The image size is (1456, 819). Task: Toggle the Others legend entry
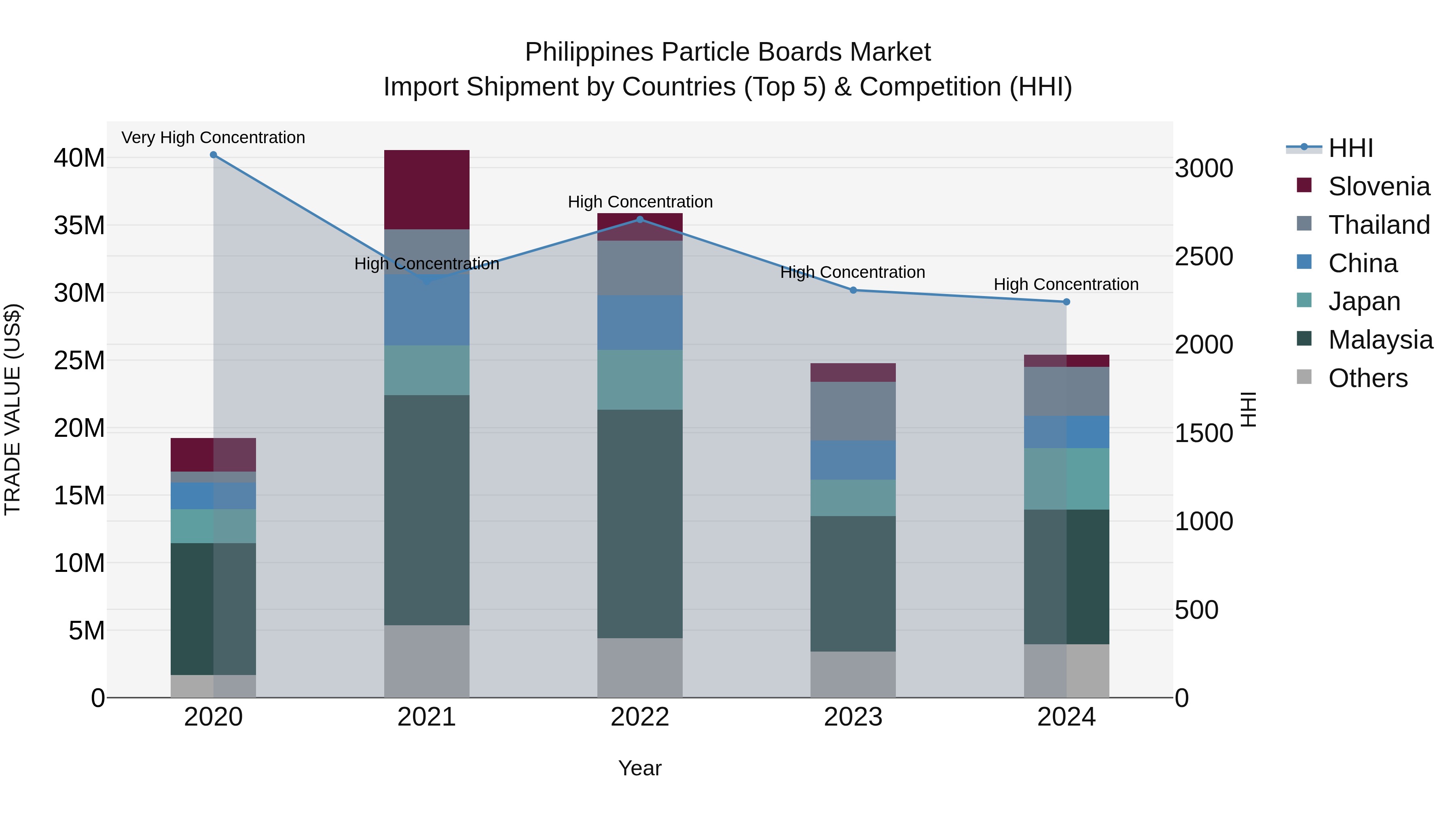click(1352, 378)
